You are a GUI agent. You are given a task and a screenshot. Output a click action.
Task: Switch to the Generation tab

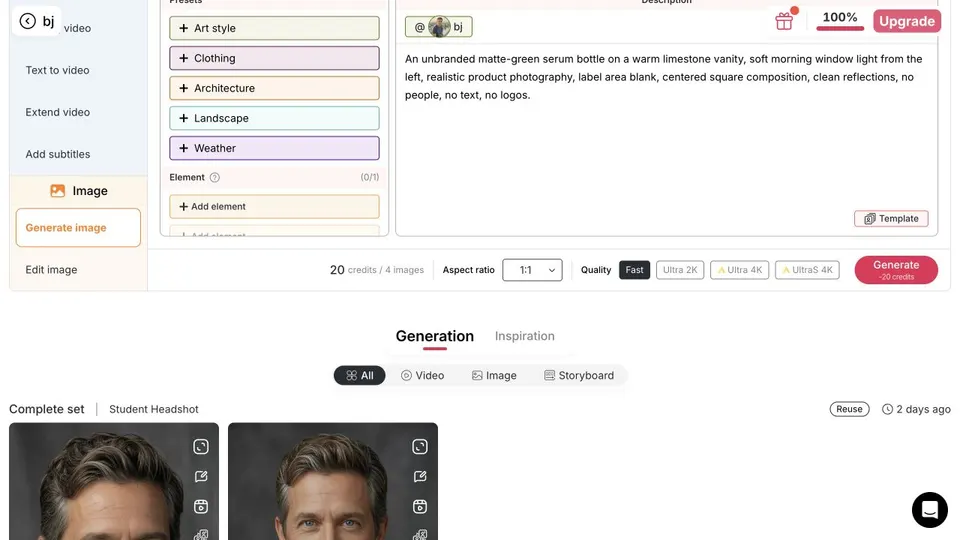click(x=435, y=336)
